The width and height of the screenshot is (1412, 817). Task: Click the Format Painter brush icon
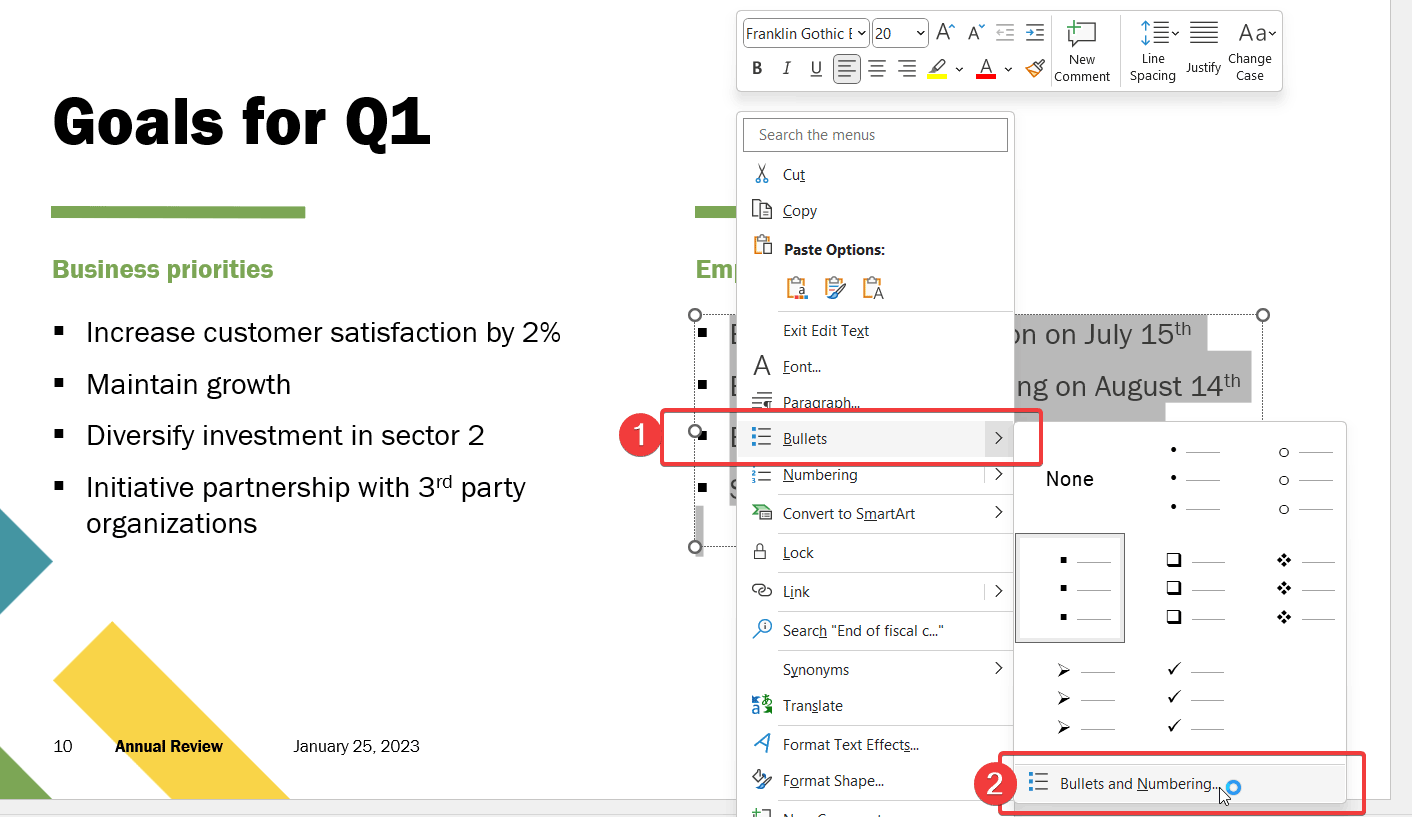(1035, 68)
